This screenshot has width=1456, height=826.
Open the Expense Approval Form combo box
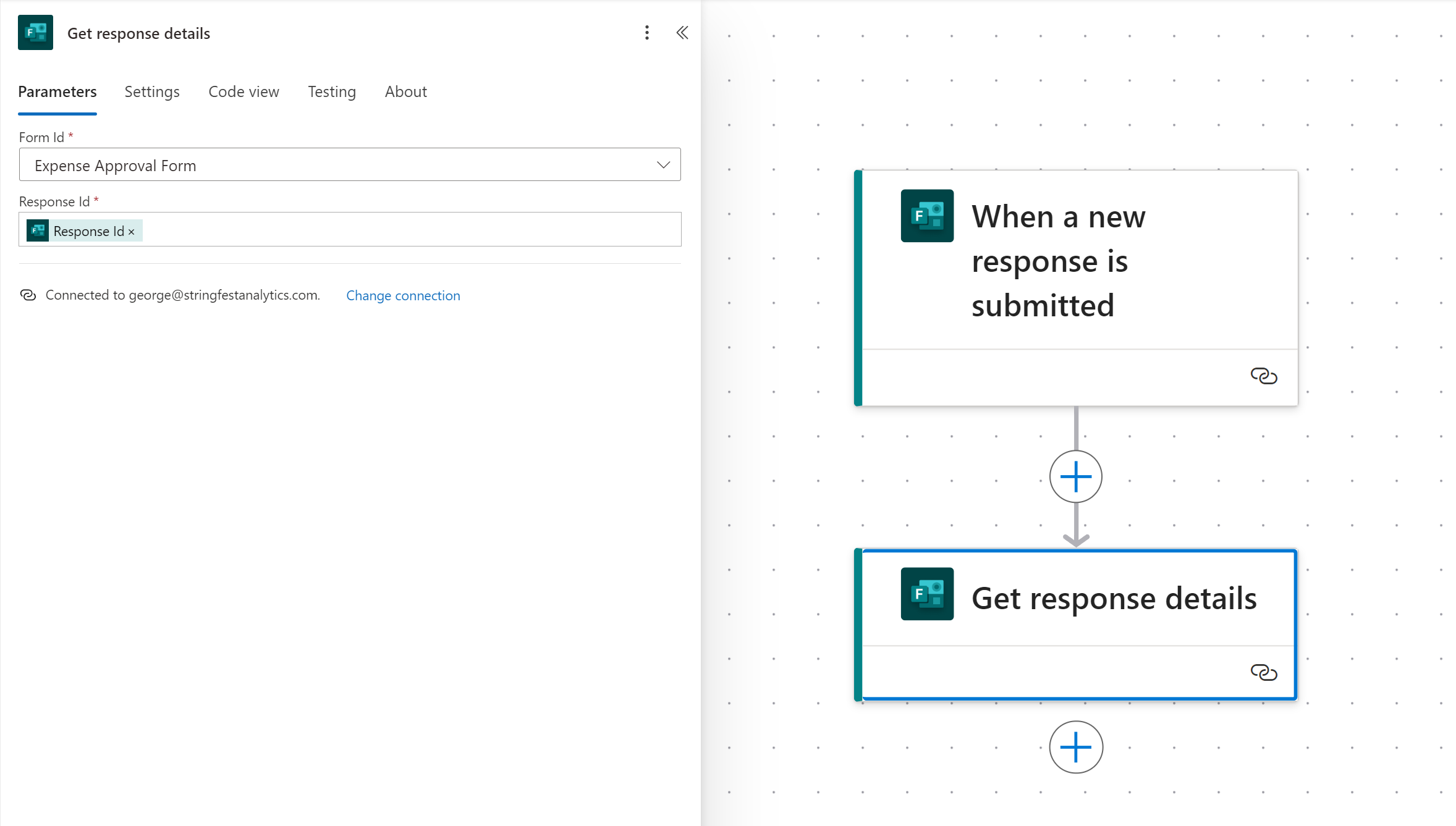(x=334, y=165)
